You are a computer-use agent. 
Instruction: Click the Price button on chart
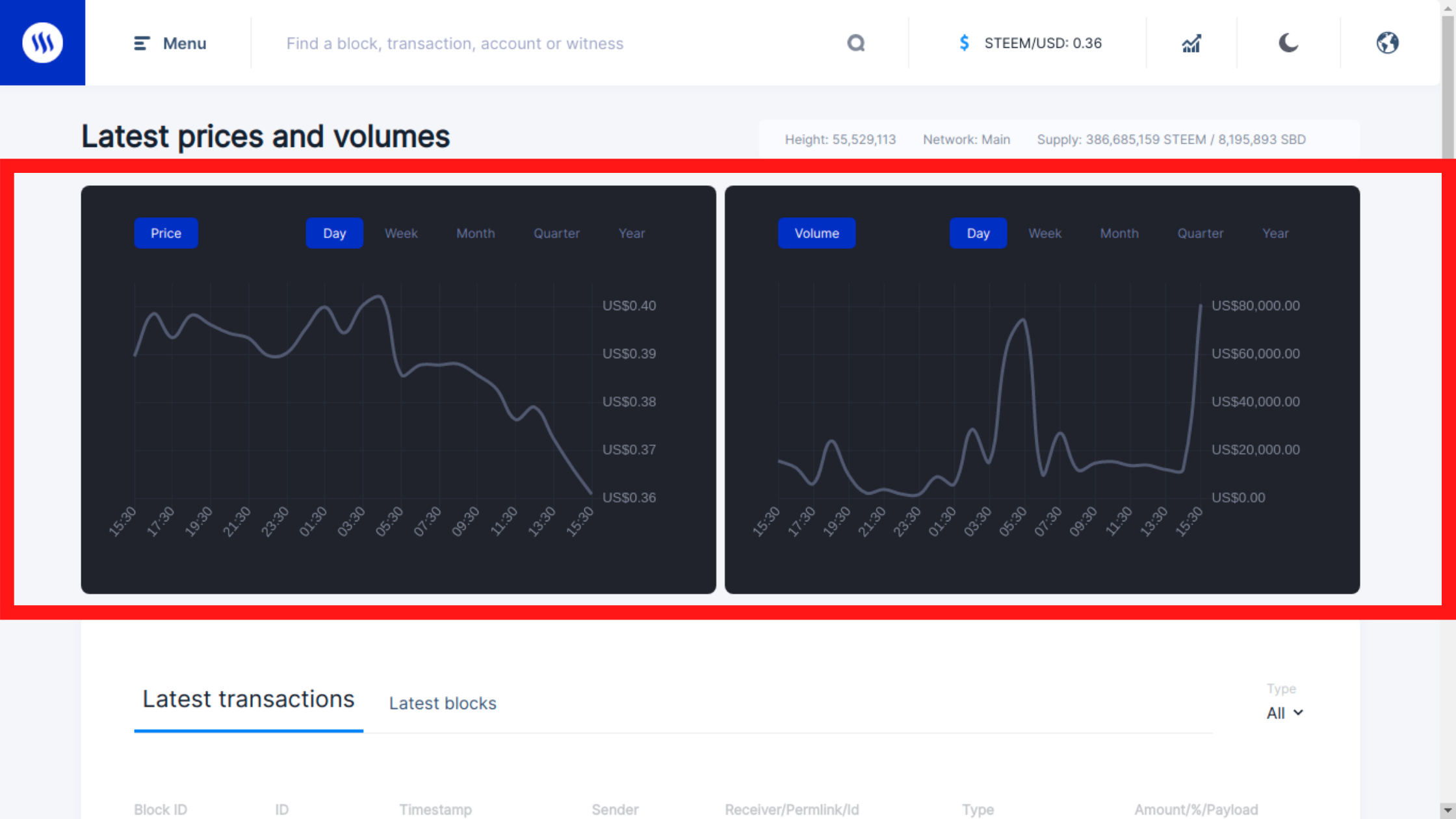tap(166, 233)
